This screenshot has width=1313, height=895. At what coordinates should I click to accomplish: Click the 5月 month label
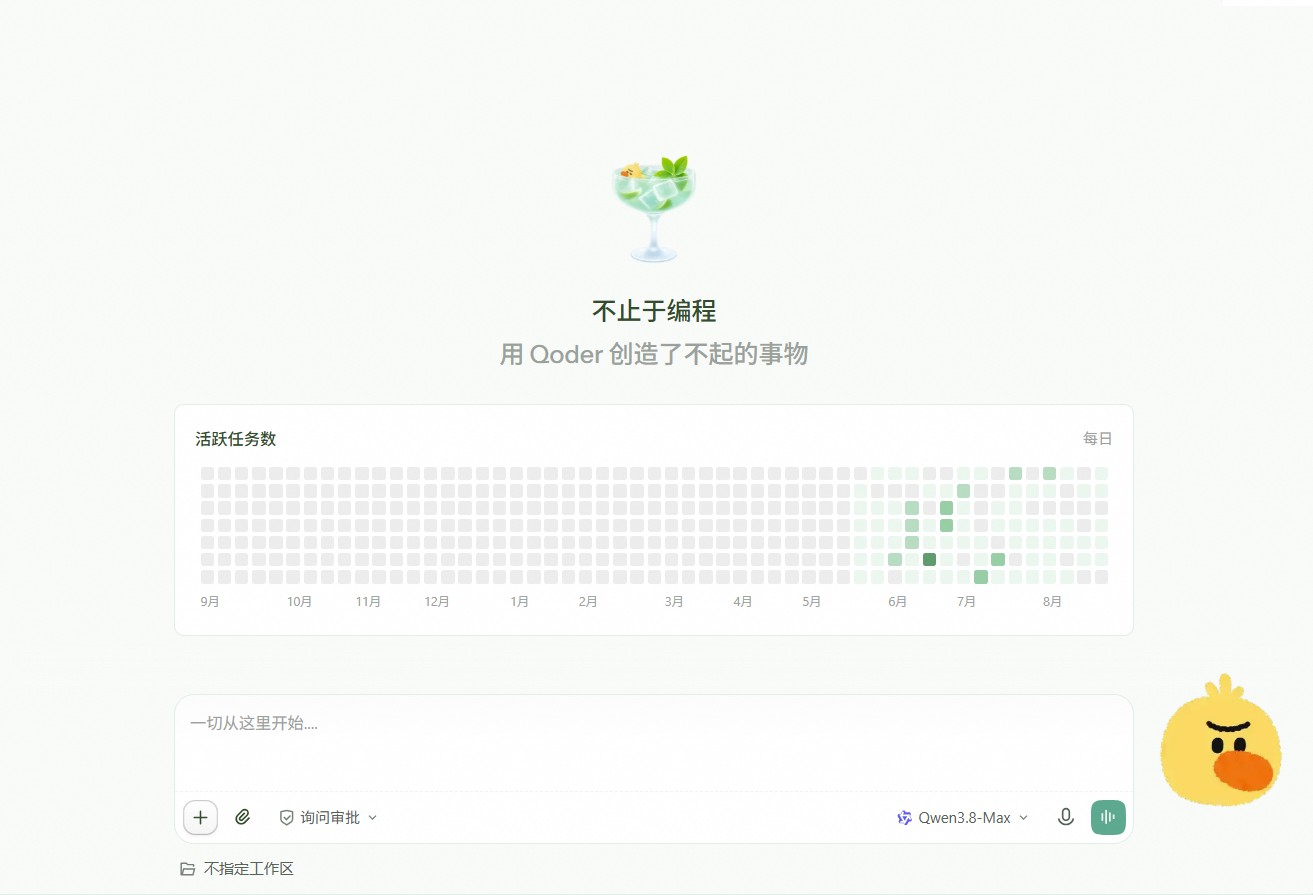pos(811,601)
